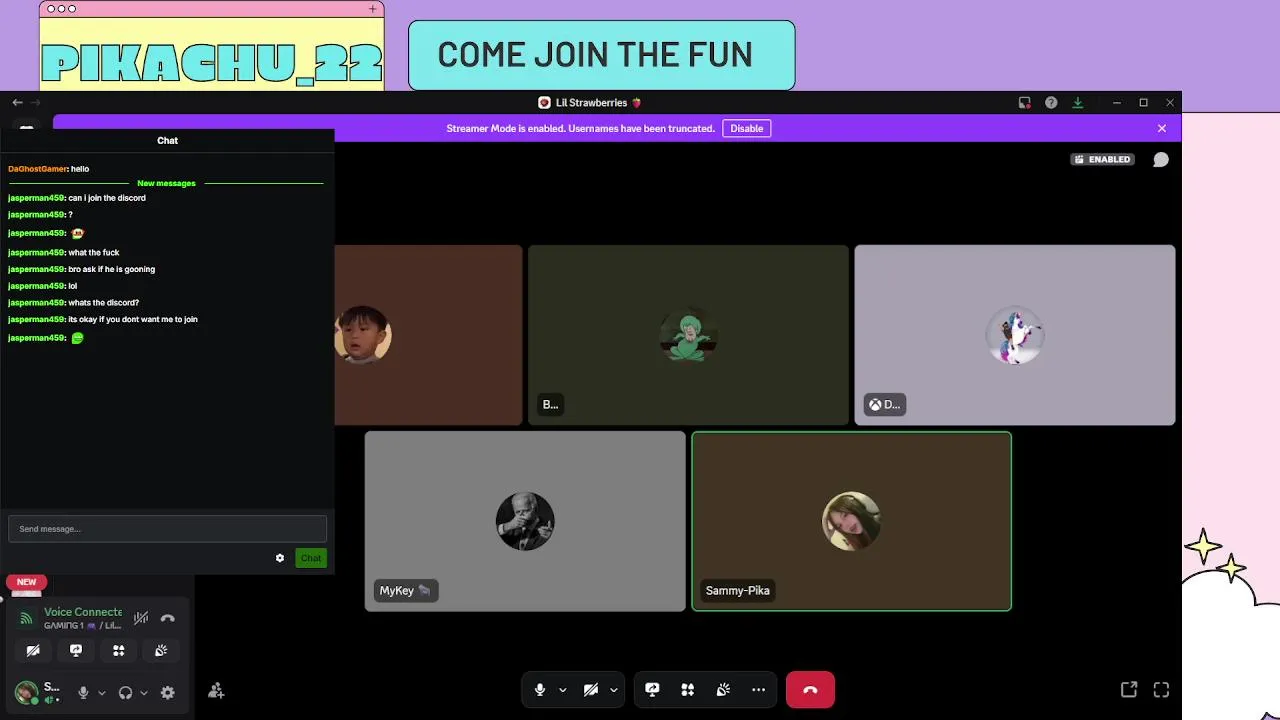
Task: Click the "whats the discord?" chat message
Action: 103,303
